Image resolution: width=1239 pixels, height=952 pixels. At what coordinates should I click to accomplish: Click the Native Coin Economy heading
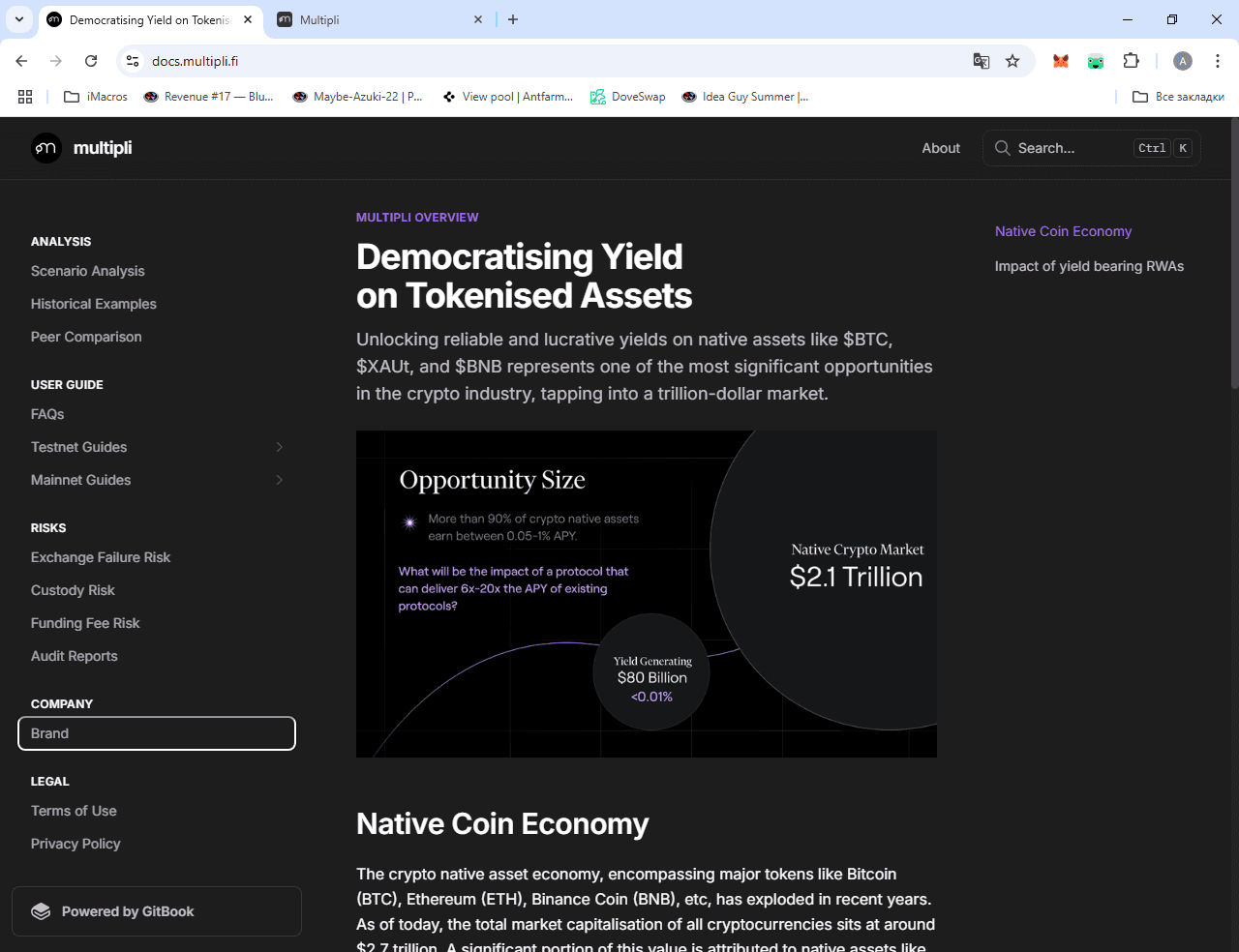pos(502,823)
